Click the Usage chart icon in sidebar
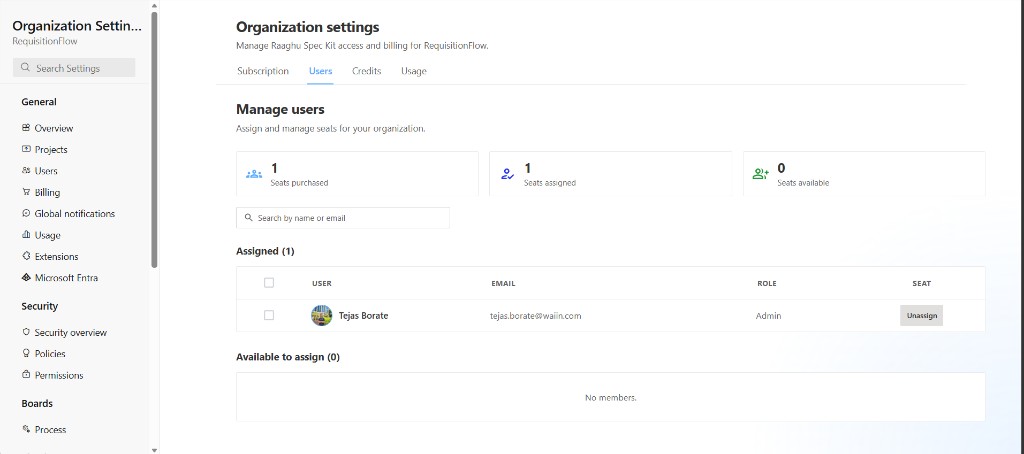1024x454 pixels. pos(26,235)
